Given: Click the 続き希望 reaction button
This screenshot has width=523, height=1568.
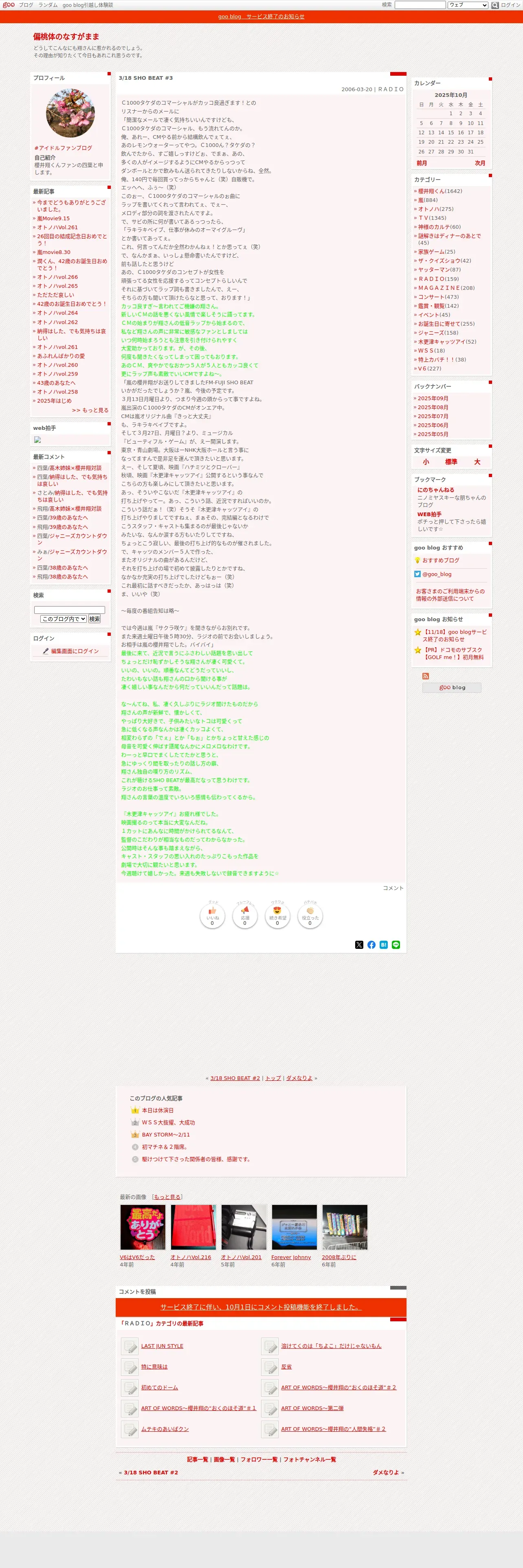Looking at the screenshot, I should pyautogui.click(x=277, y=916).
